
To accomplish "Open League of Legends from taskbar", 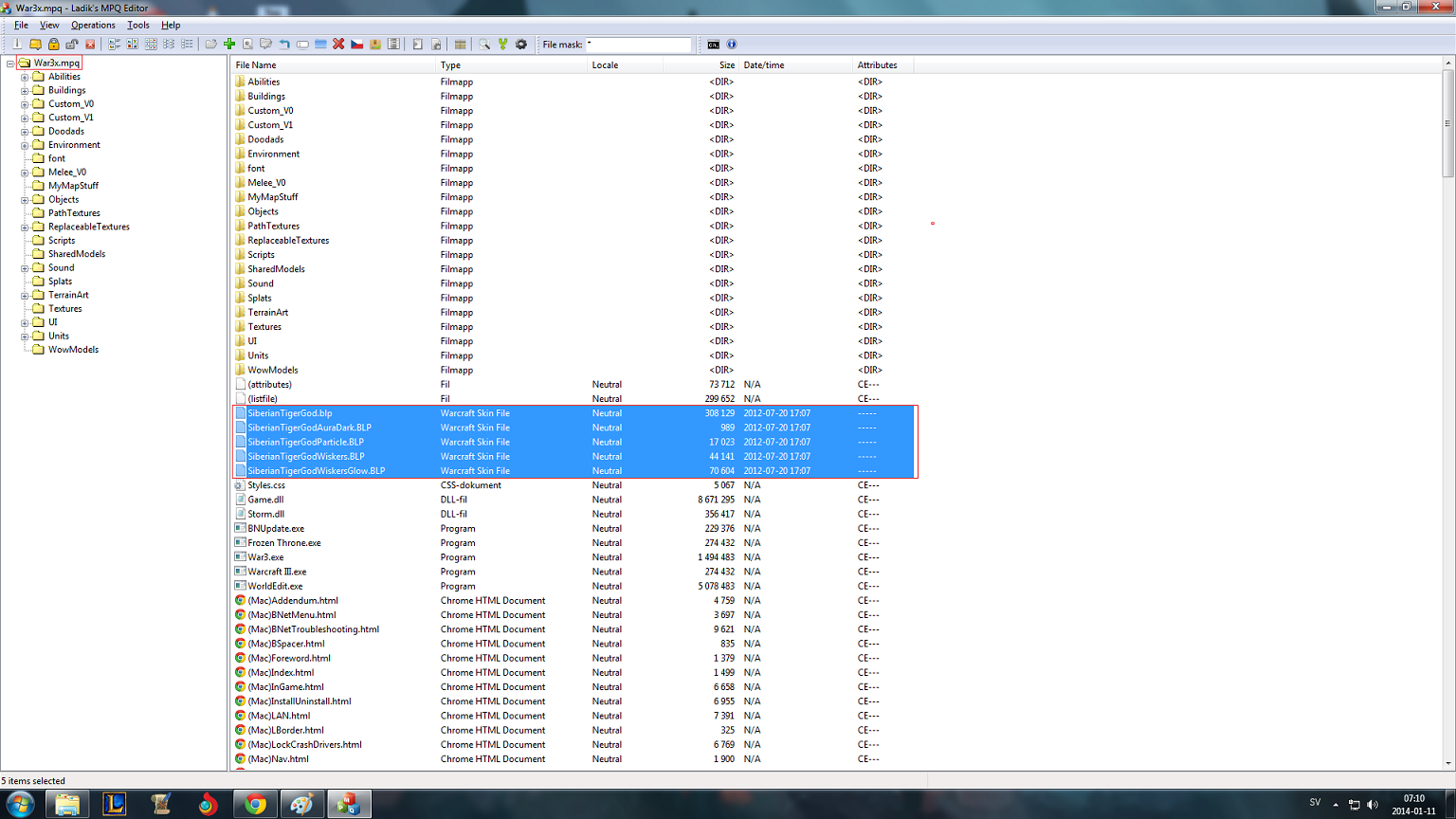I will 115,804.
